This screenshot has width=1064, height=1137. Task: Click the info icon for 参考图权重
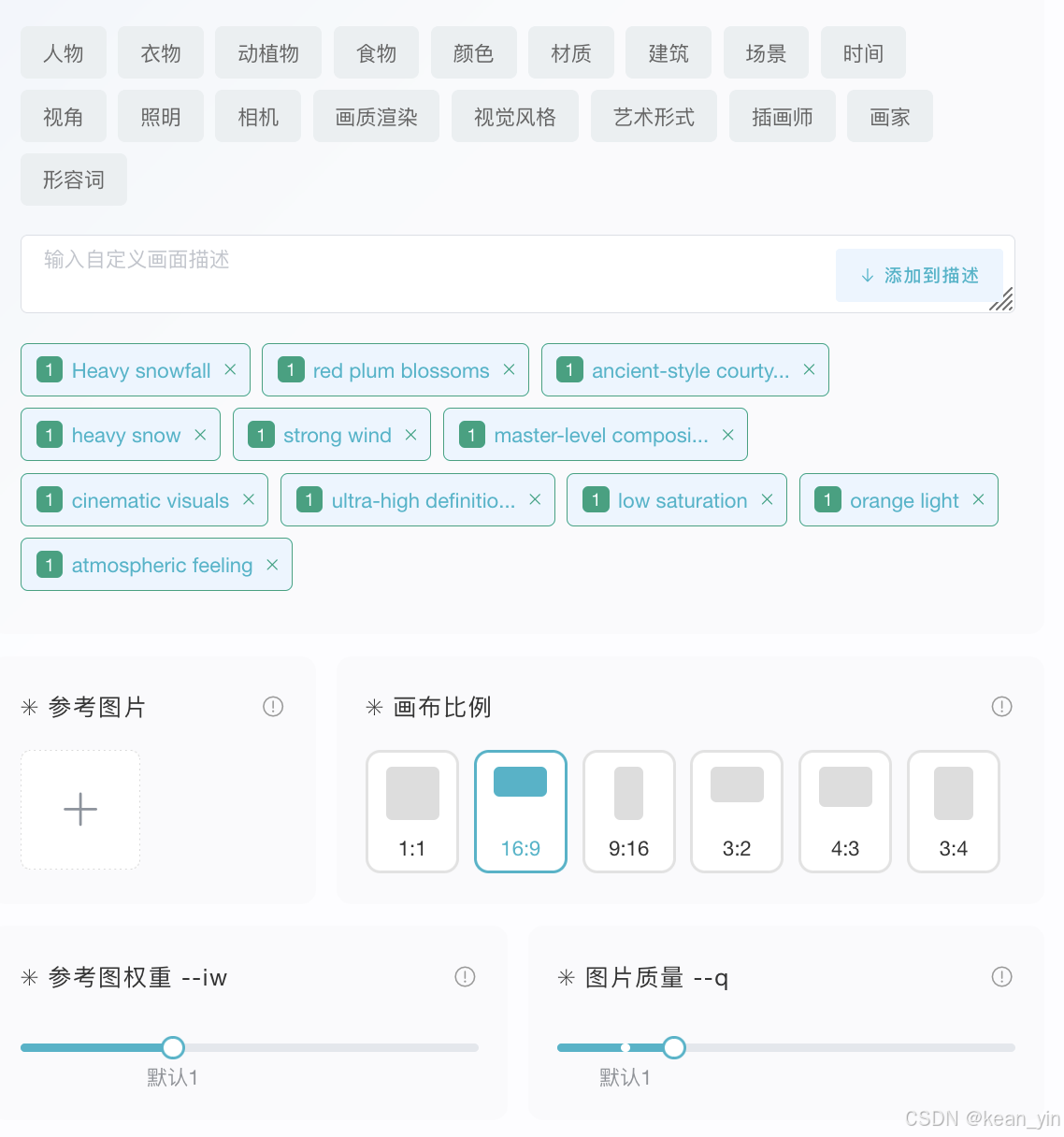pos(465,976)
